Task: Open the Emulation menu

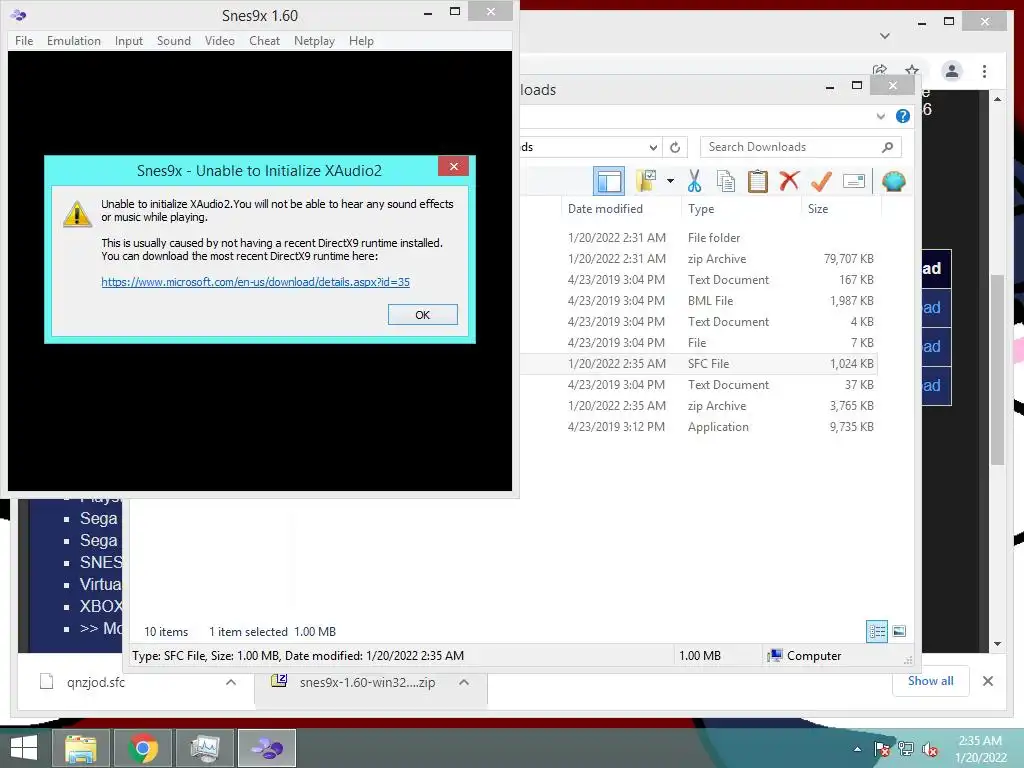Action: pos(74,40)
